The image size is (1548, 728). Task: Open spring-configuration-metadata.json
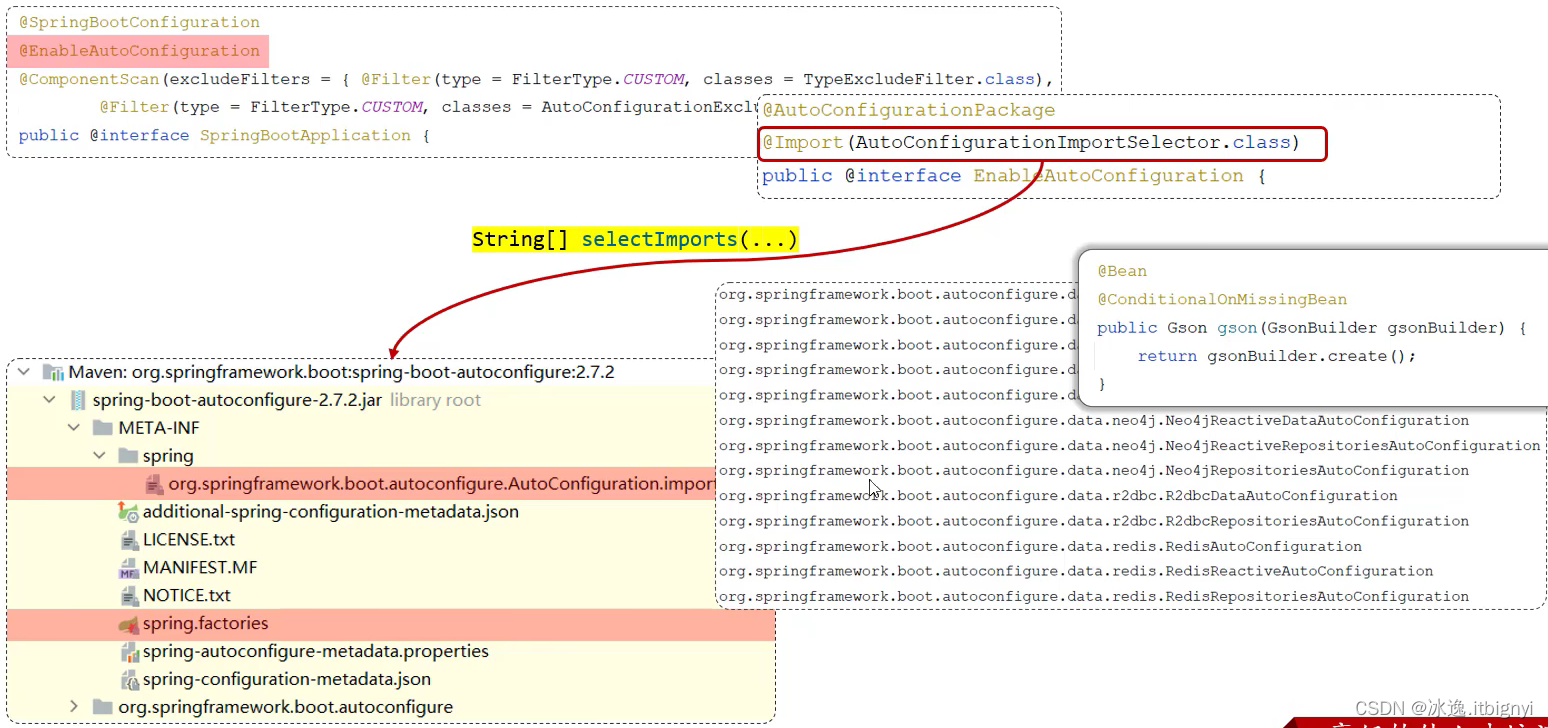(x=287, y=680)
